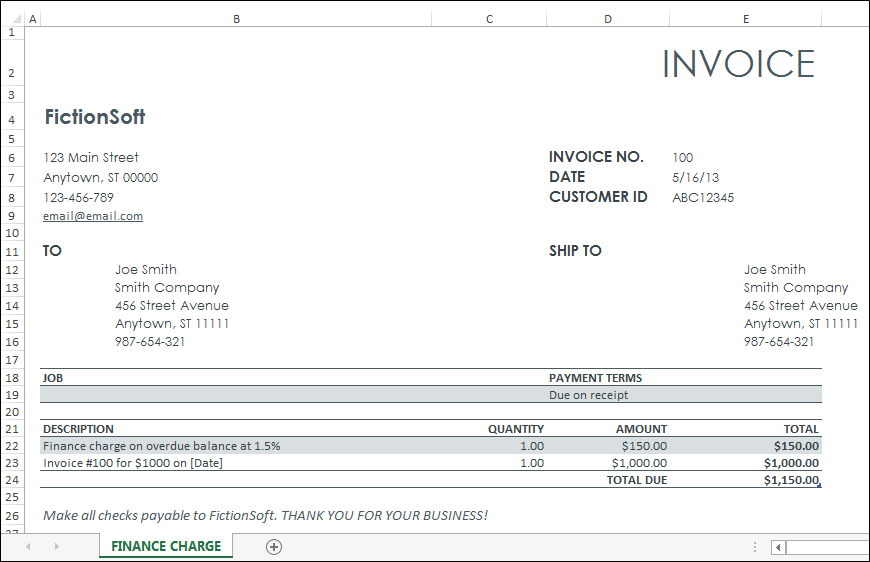Select the Finance charge description cell
Image resolution: width=870 pixels, height=562 pixels.
[x=161, y=446]
